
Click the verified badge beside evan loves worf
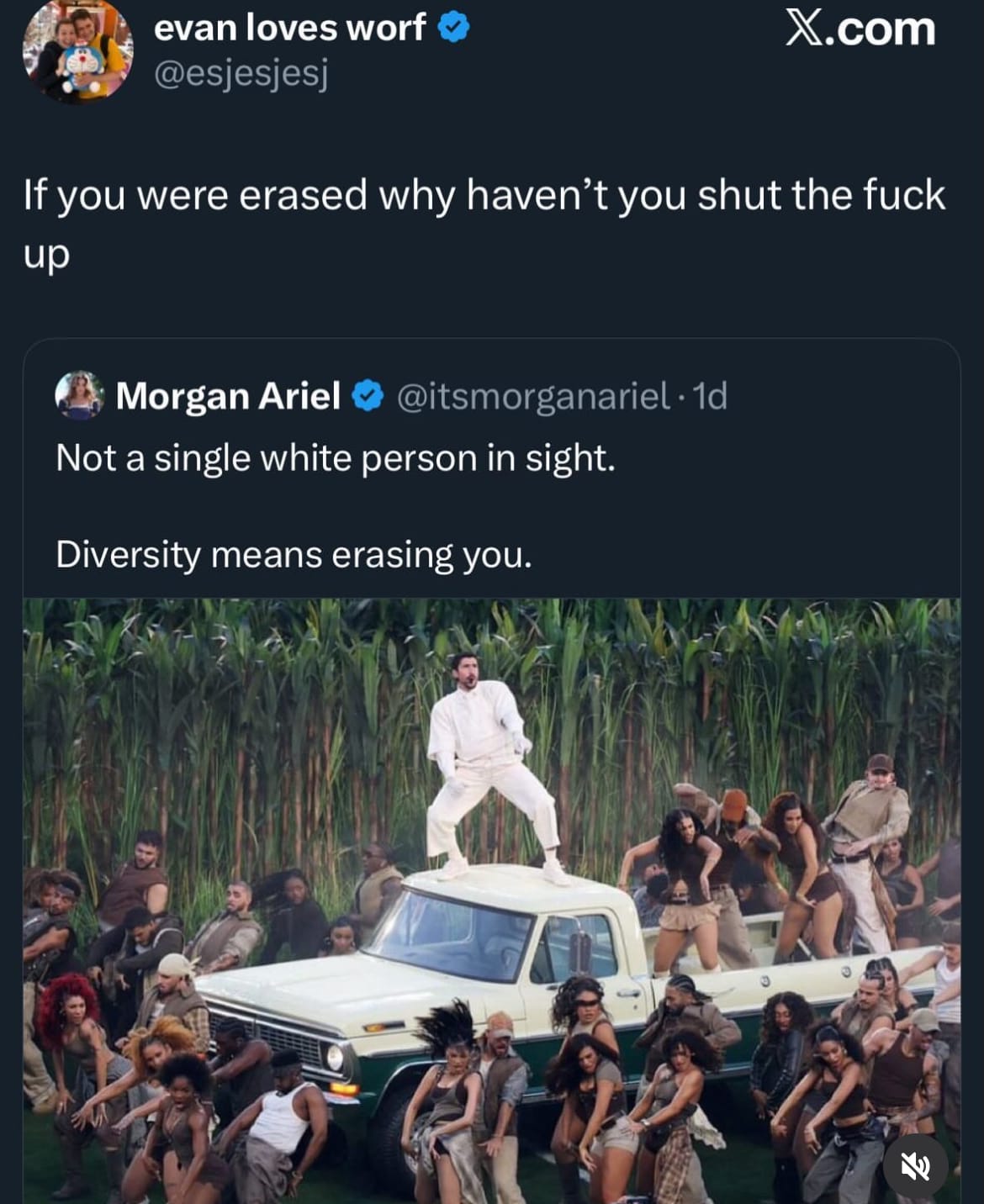click(454, 29)
